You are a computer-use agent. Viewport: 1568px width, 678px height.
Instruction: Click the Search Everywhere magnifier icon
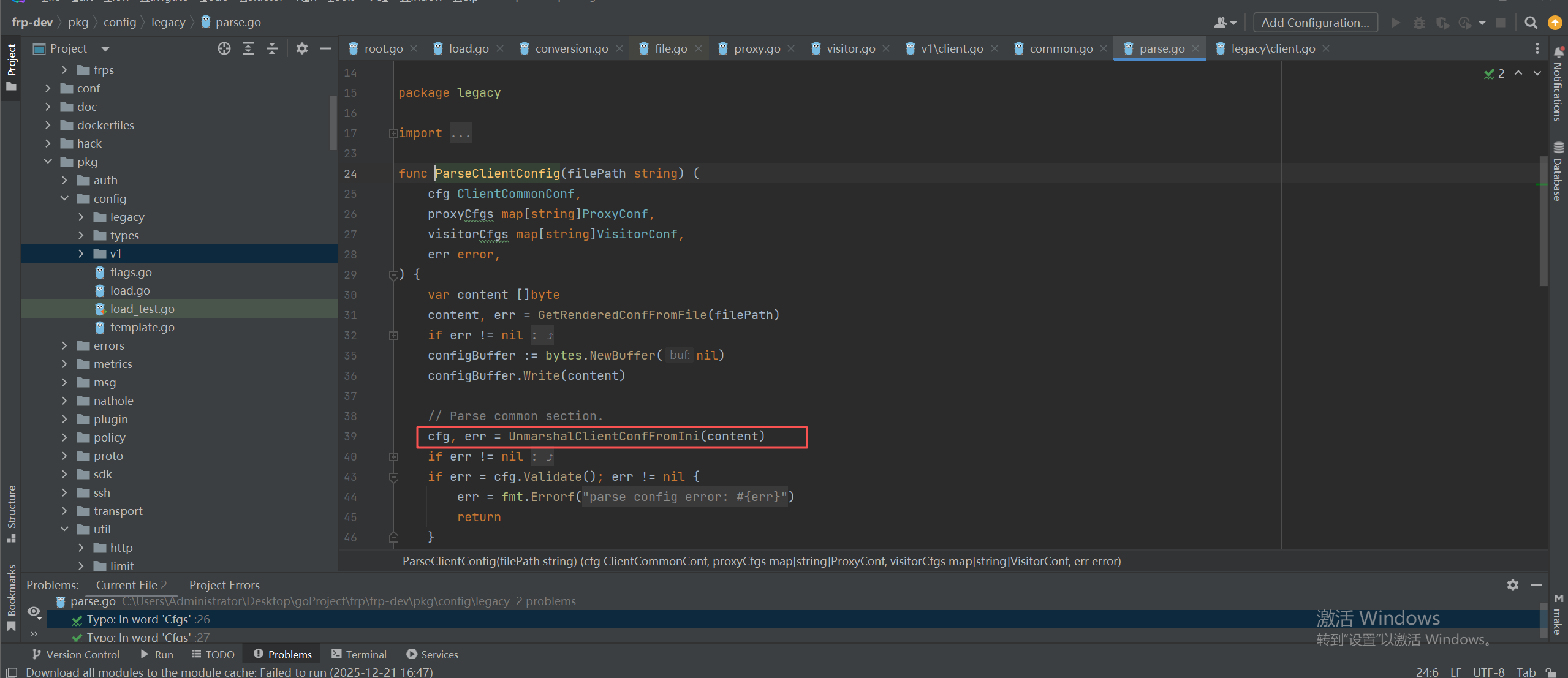pos(1531,23)
